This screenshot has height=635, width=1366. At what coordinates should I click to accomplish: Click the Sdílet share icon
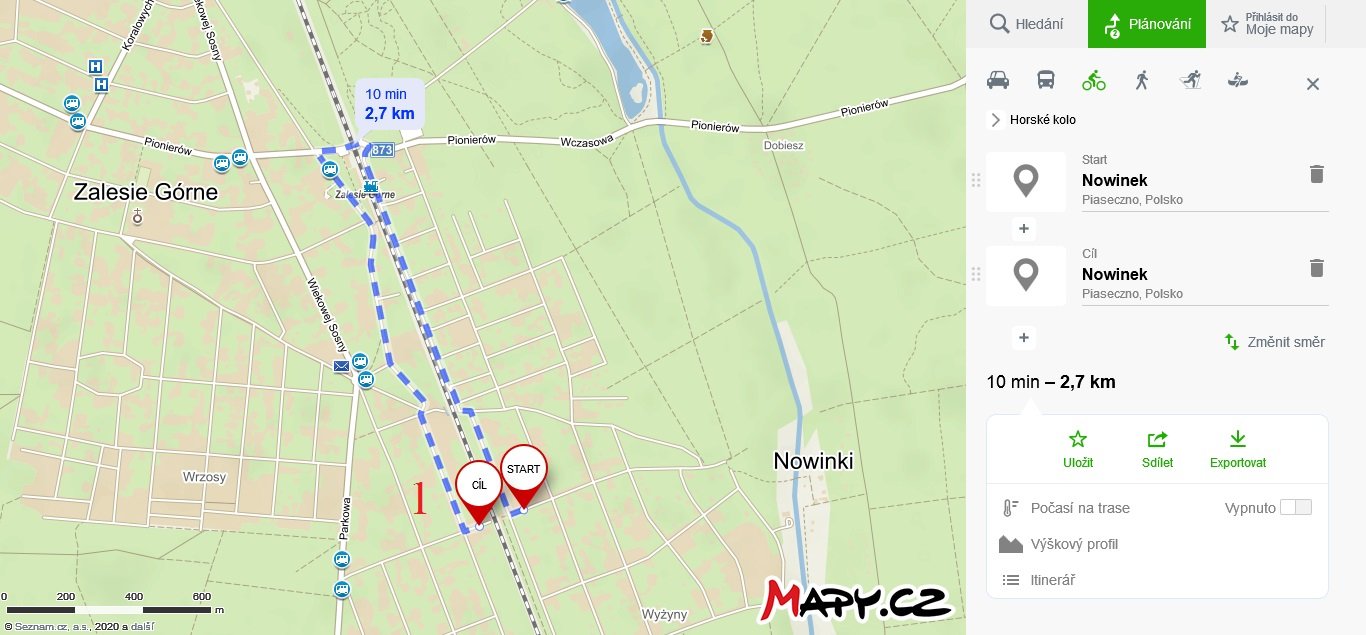(1158, 439)
